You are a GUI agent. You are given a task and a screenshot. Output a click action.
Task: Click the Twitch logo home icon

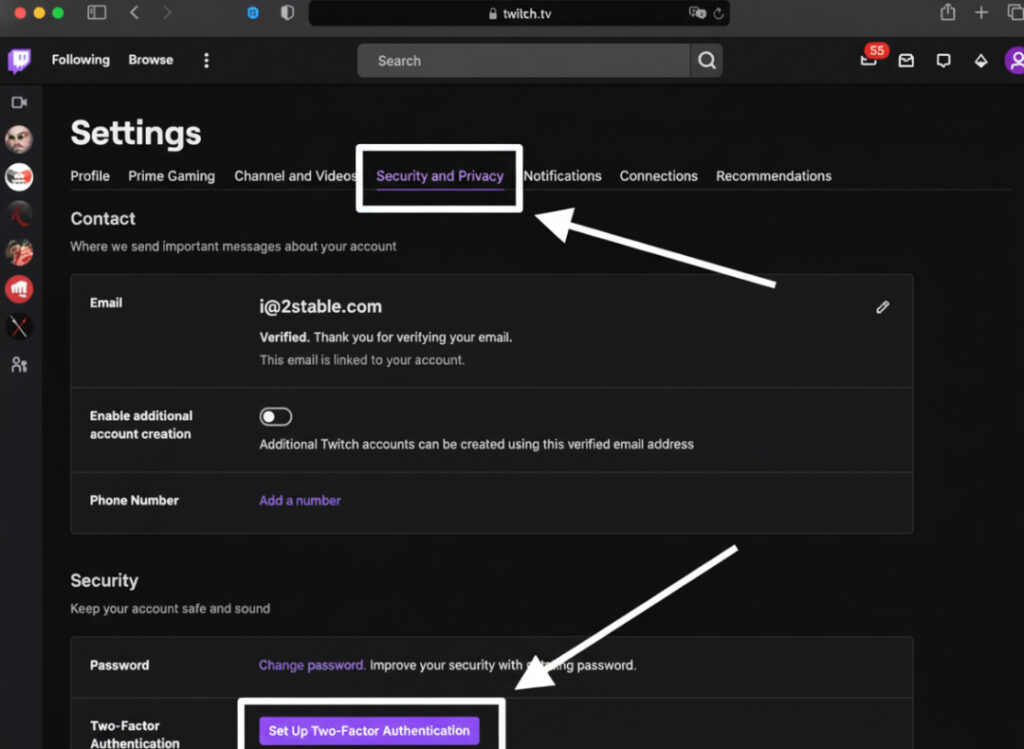click(19, 61)
